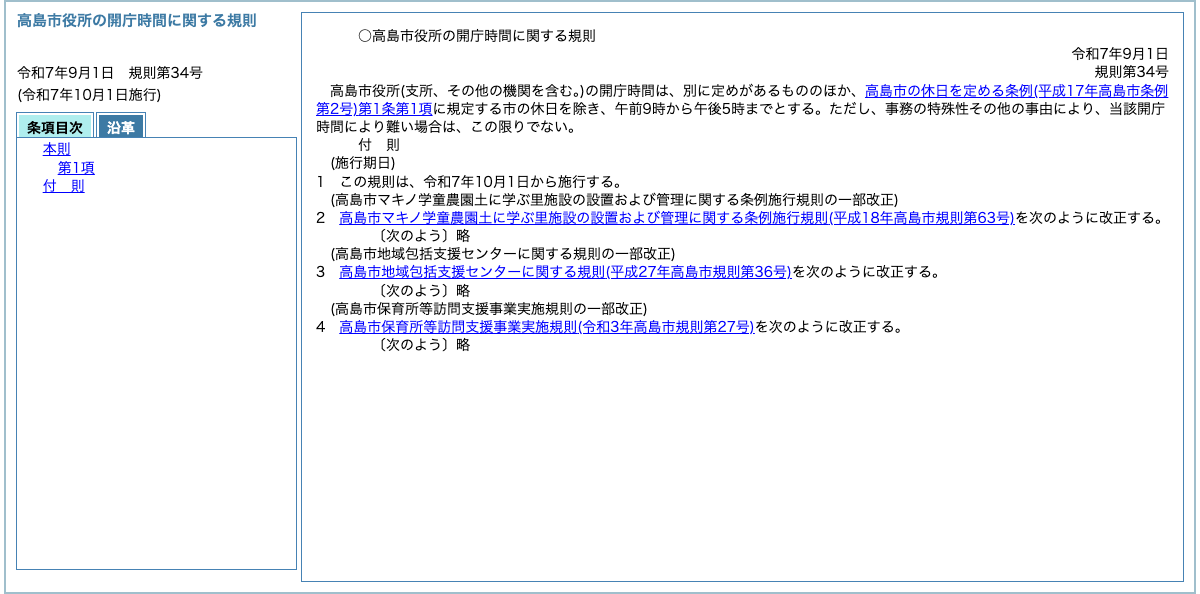Click the sidebar text 令和7年9月1日 規則第34号
This screenshot has width=1200, height=594.
[110, 73]
